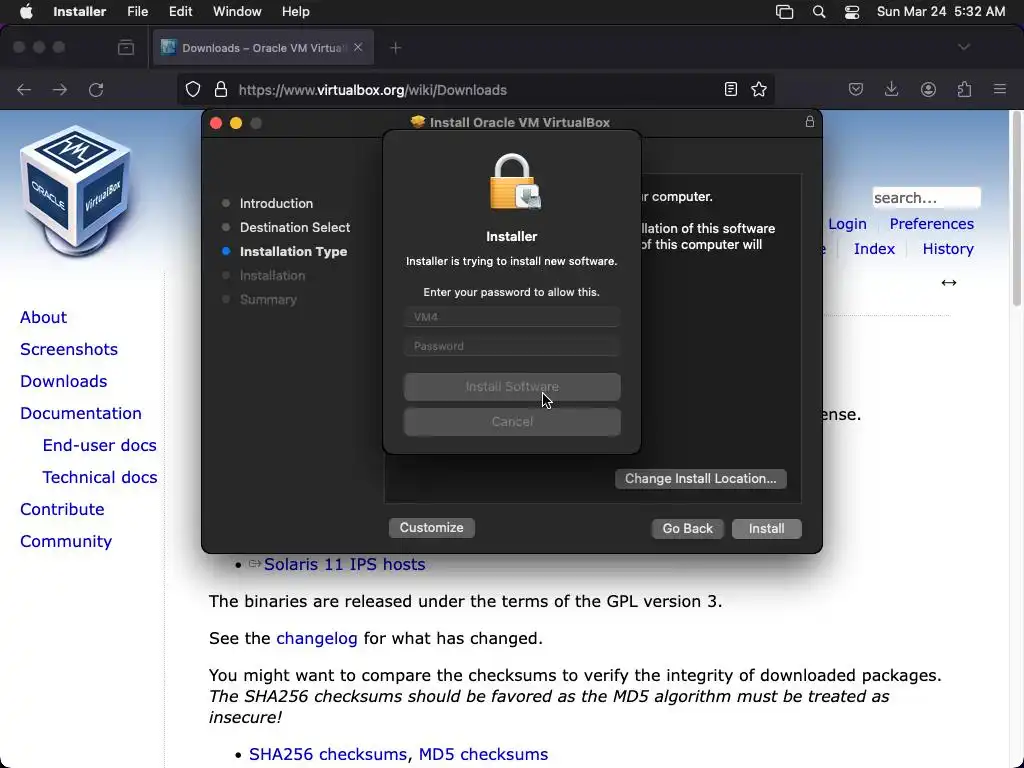
Task: Open the changelog link
Action: [317, 638]
